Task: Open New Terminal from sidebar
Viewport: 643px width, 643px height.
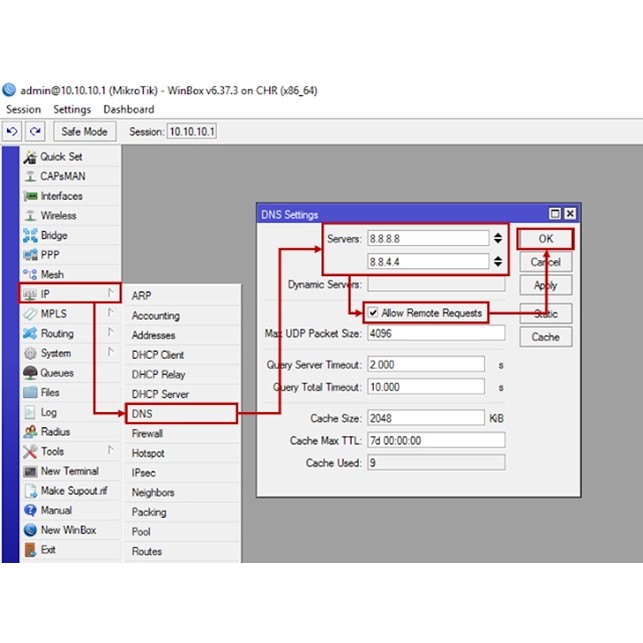Action: [69, 471]
